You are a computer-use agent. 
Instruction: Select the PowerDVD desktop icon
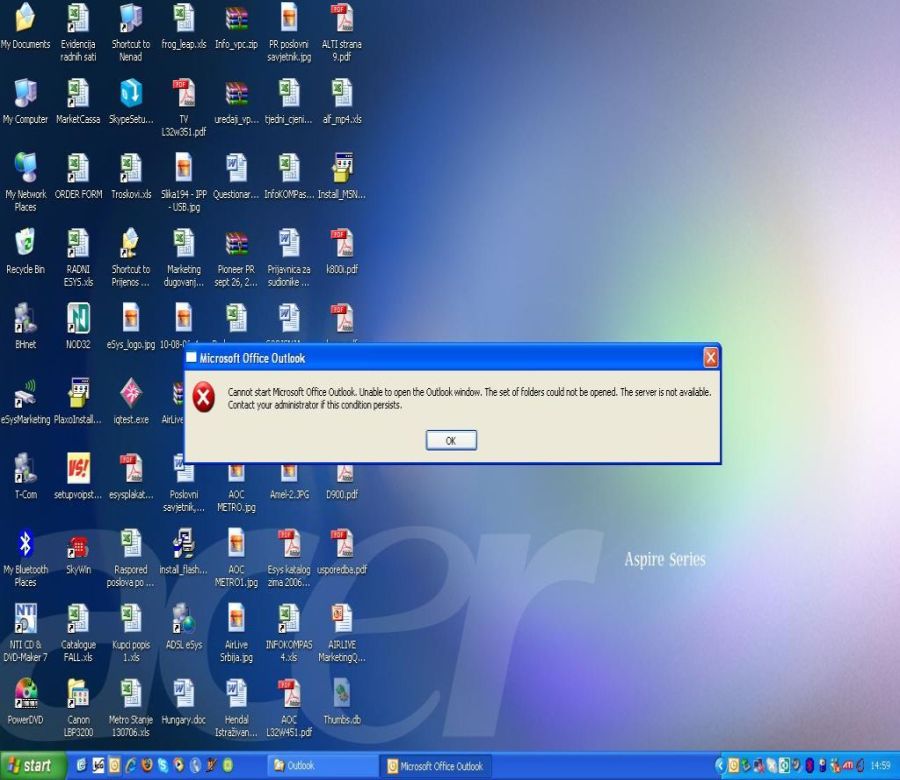coord(25,701)
